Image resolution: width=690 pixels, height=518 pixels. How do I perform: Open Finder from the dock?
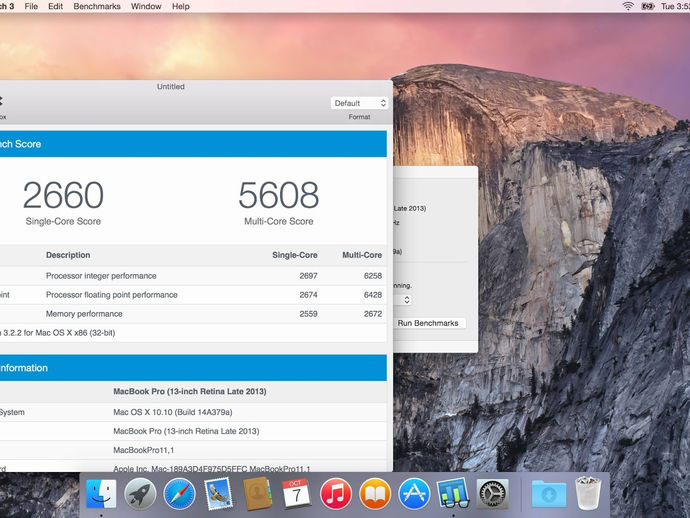tap(101, 493)
